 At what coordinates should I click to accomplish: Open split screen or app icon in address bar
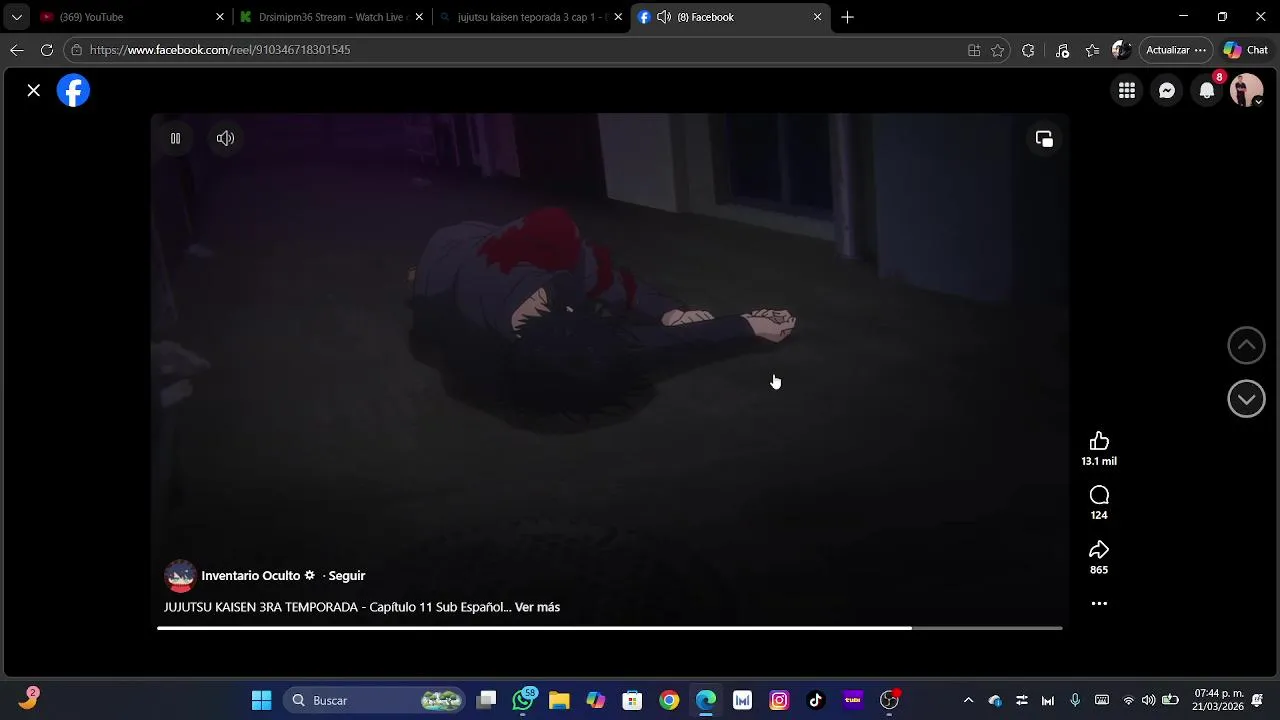pos(974,50)
